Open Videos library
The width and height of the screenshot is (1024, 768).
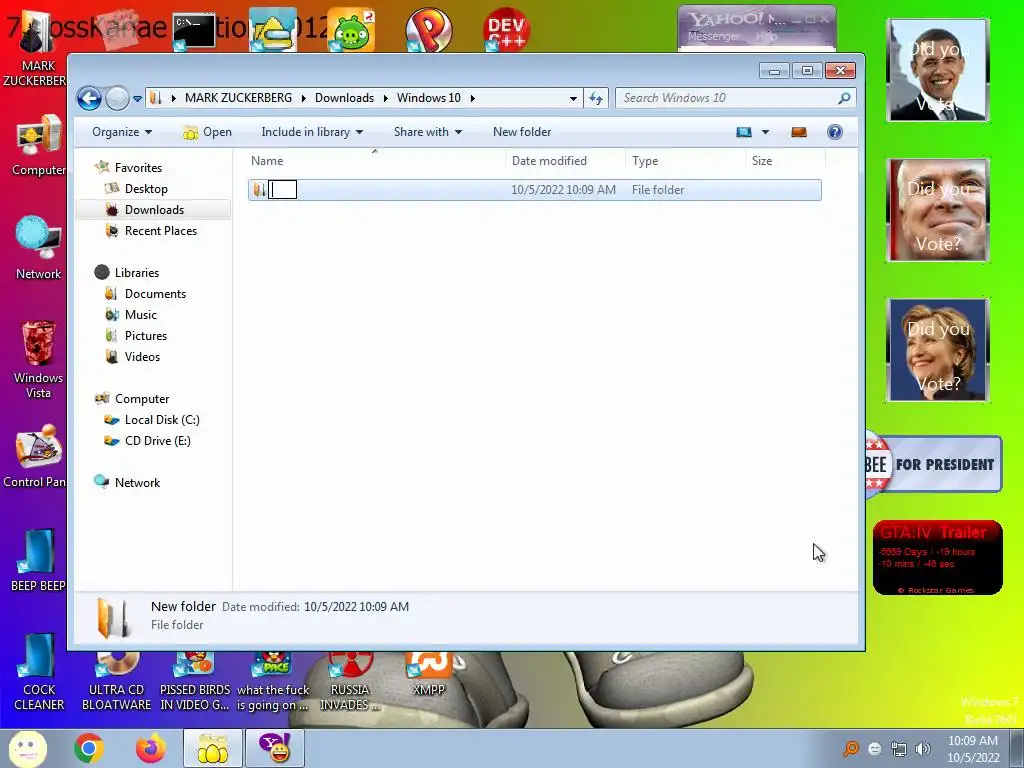pos(142,357)
